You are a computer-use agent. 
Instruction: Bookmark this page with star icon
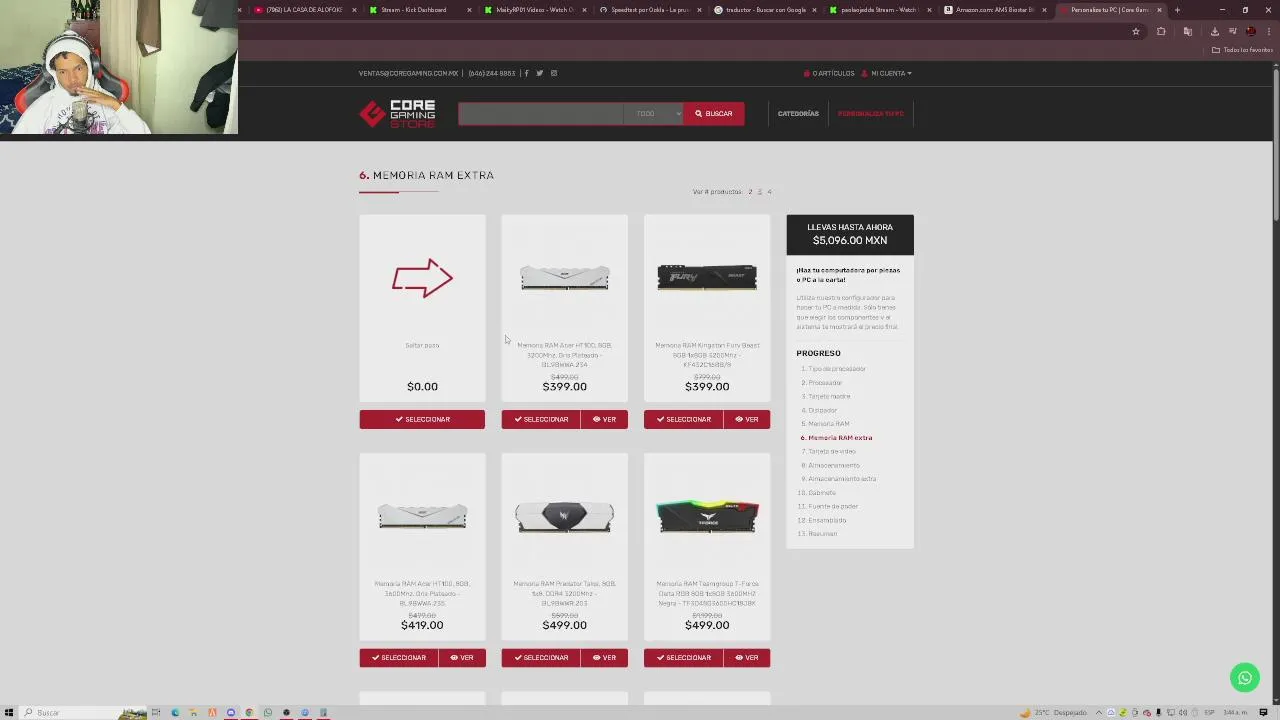coord(1136,31)
